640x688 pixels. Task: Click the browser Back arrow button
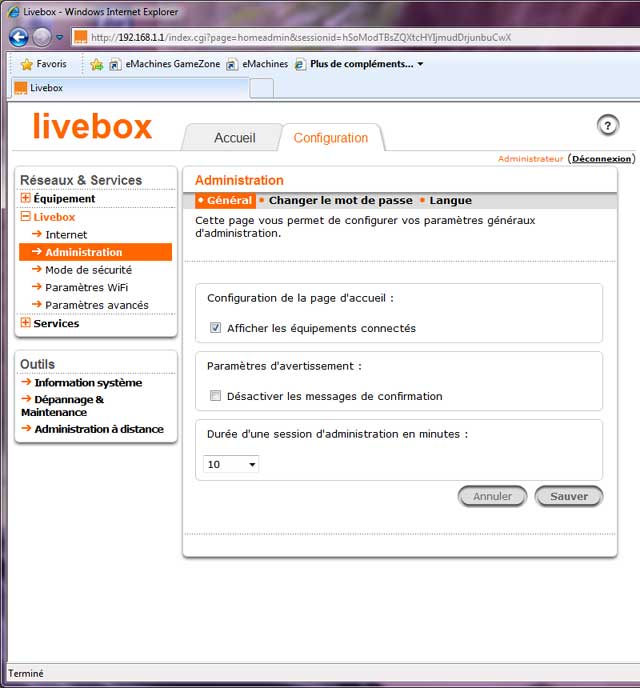pos(18,38)
